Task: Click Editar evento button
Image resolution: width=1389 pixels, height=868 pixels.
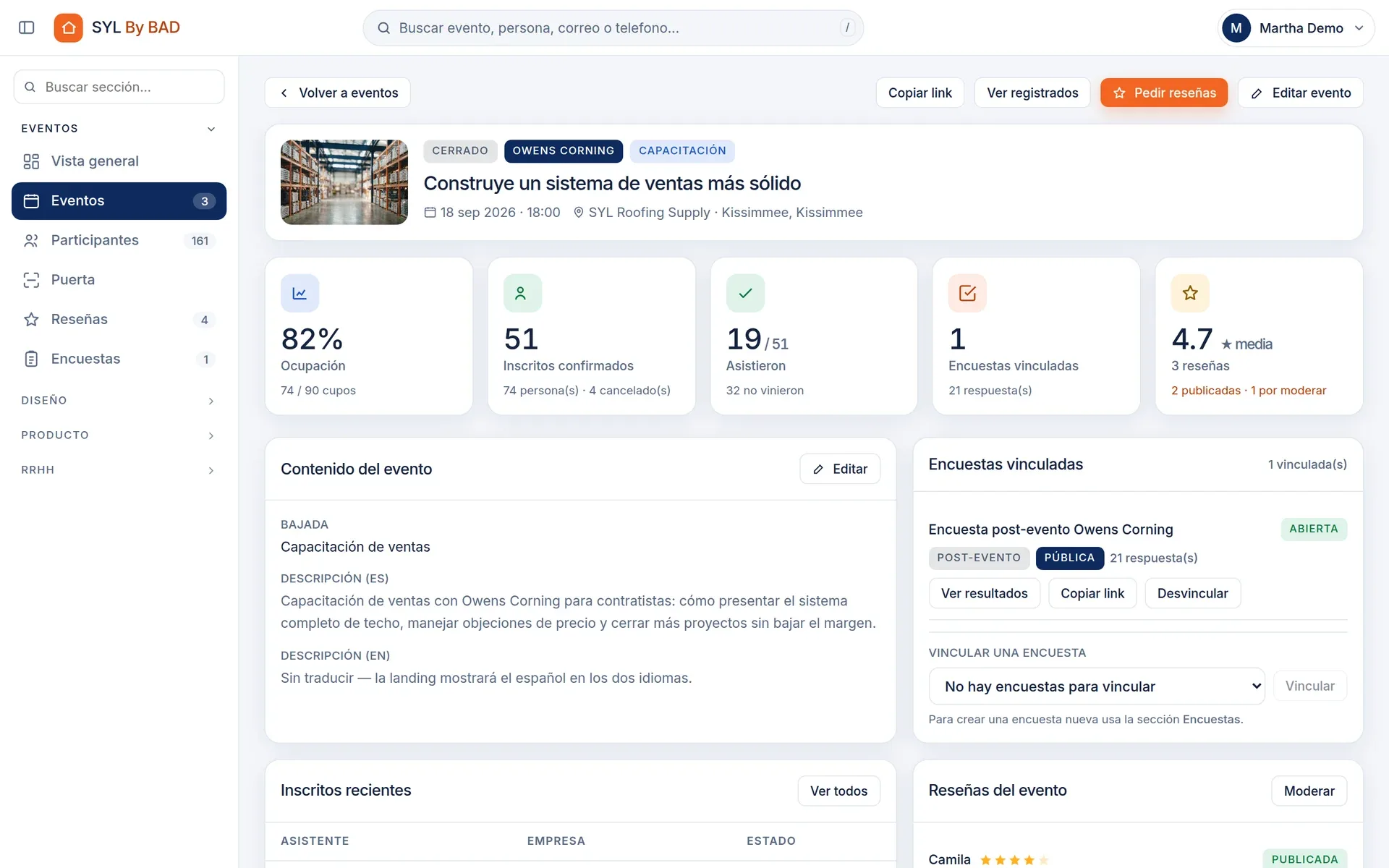Action: [x=1301, y=93]
